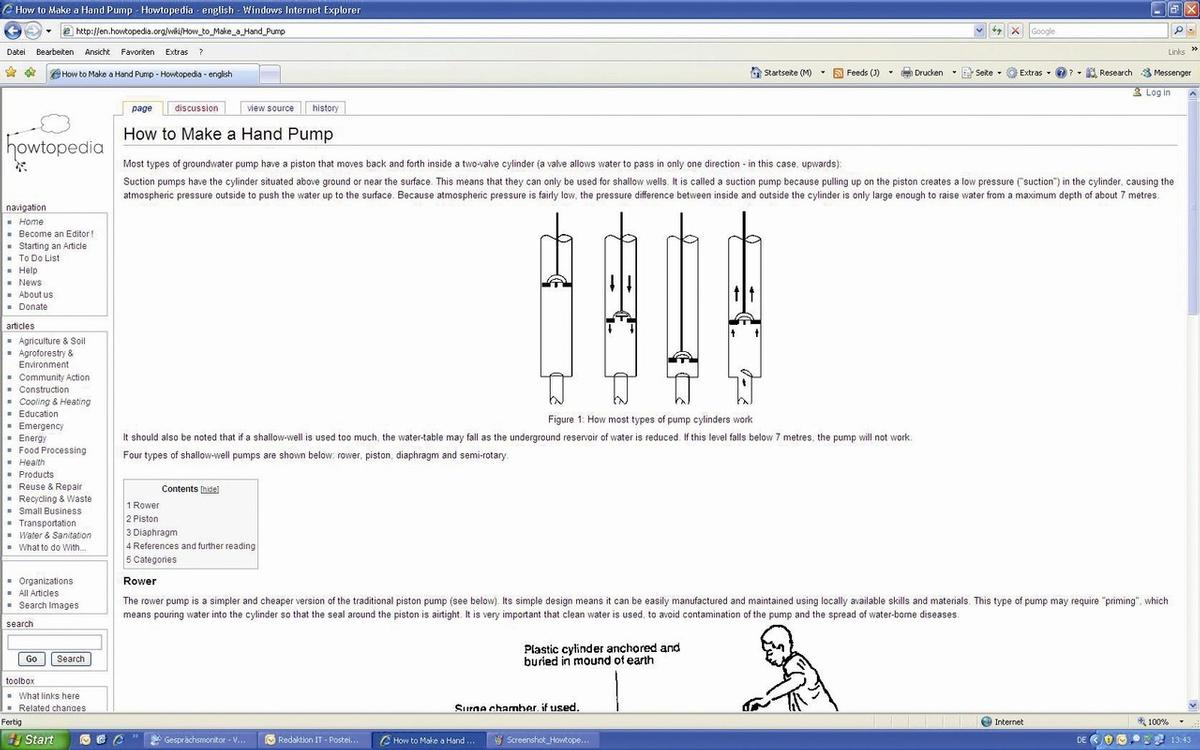Screen dimensions: 1200x750
Task: Open the Donate link
Action: pos(33,307)
